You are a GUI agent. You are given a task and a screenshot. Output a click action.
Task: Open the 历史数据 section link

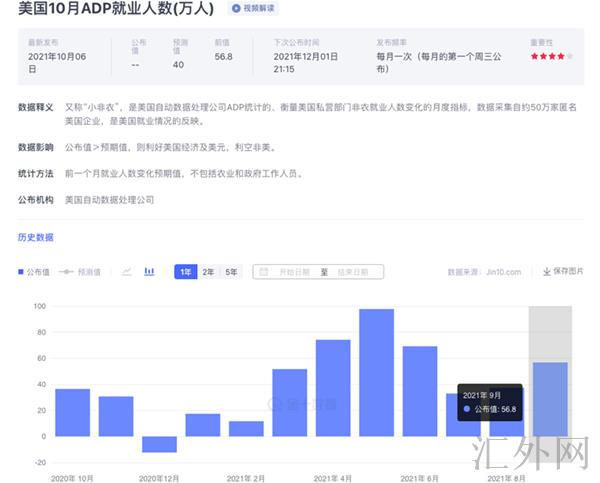tap(35, 237)
